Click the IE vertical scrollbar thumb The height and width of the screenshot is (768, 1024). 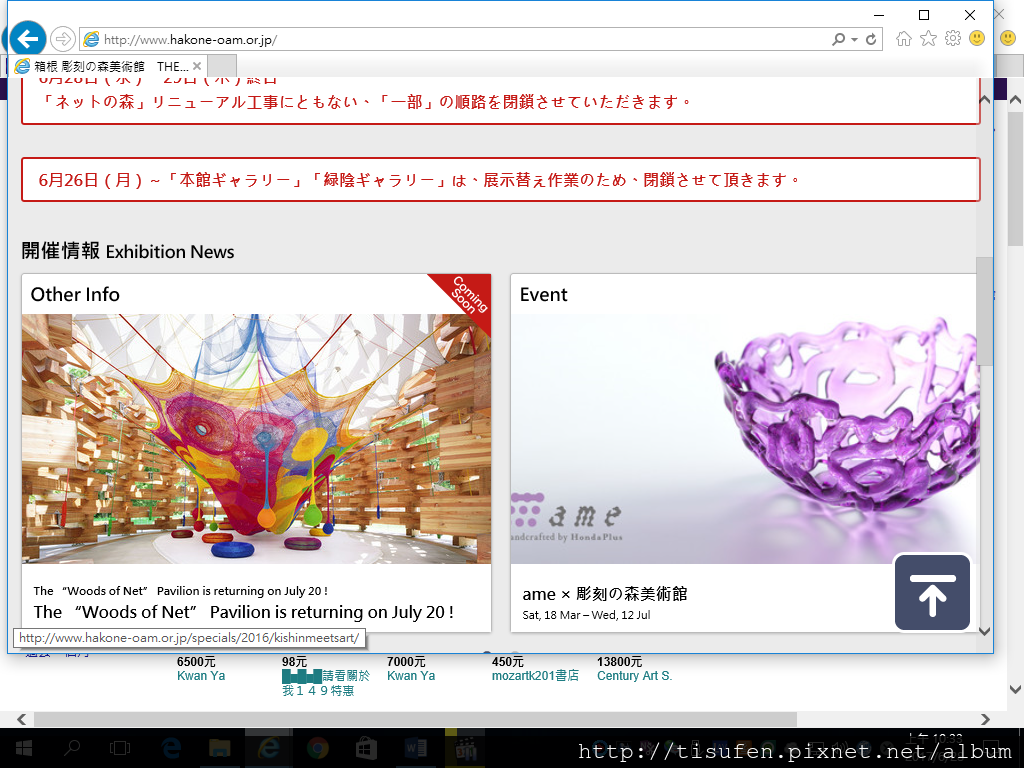(984, 311)
